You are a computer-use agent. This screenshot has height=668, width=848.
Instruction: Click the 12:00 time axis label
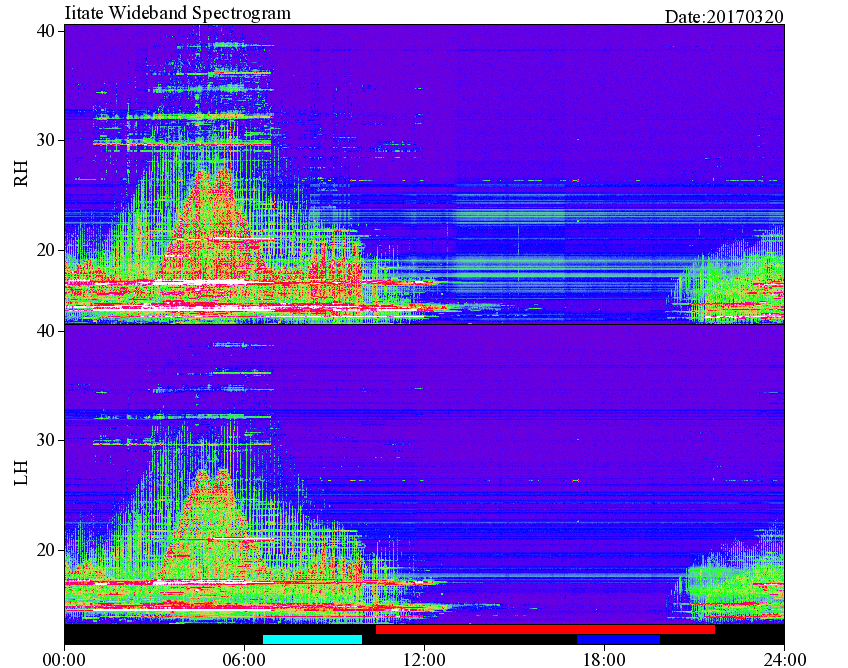424,659
